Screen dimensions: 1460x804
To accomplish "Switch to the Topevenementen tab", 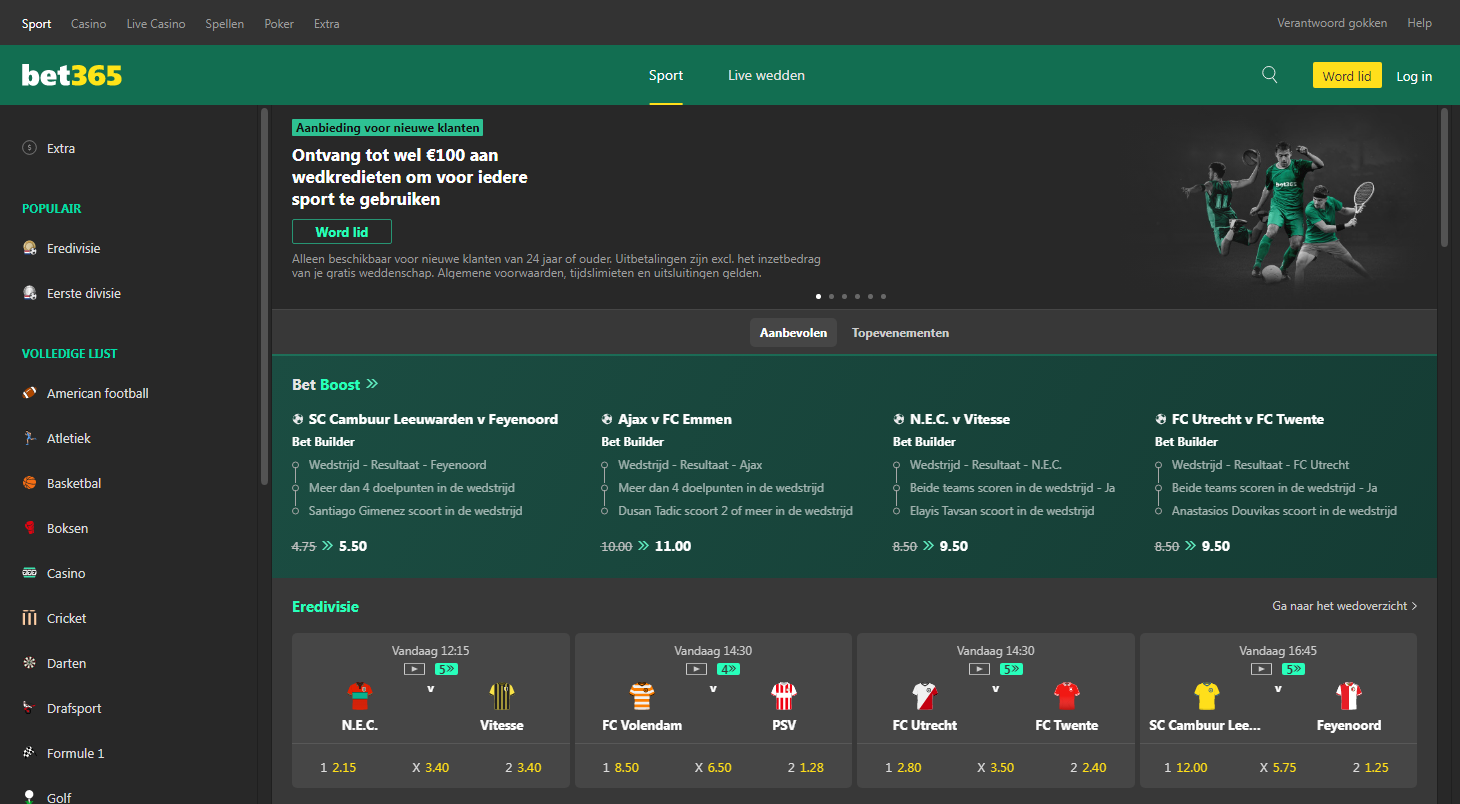I will coord(901,333).
